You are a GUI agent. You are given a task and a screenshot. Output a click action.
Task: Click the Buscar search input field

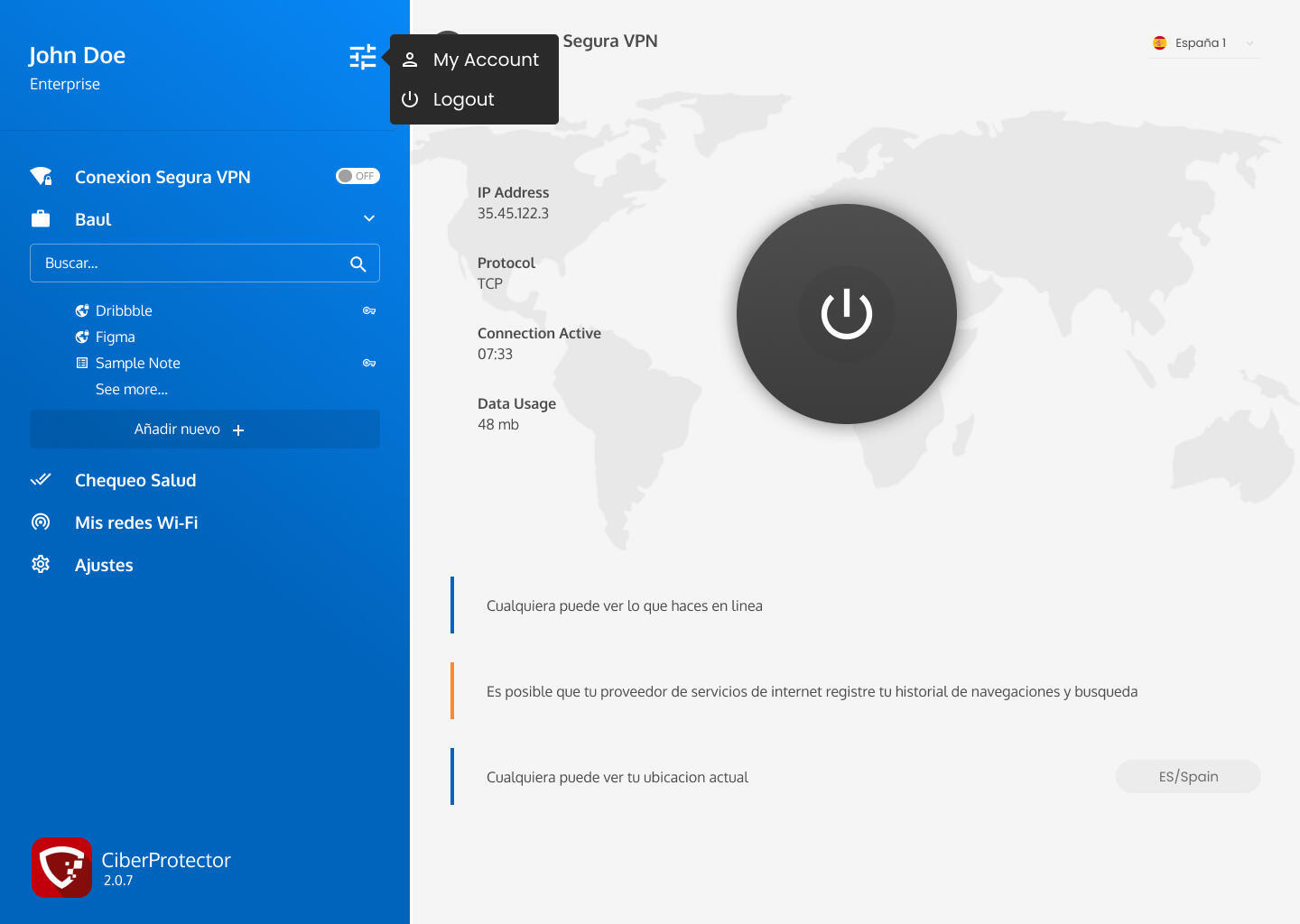190,263
